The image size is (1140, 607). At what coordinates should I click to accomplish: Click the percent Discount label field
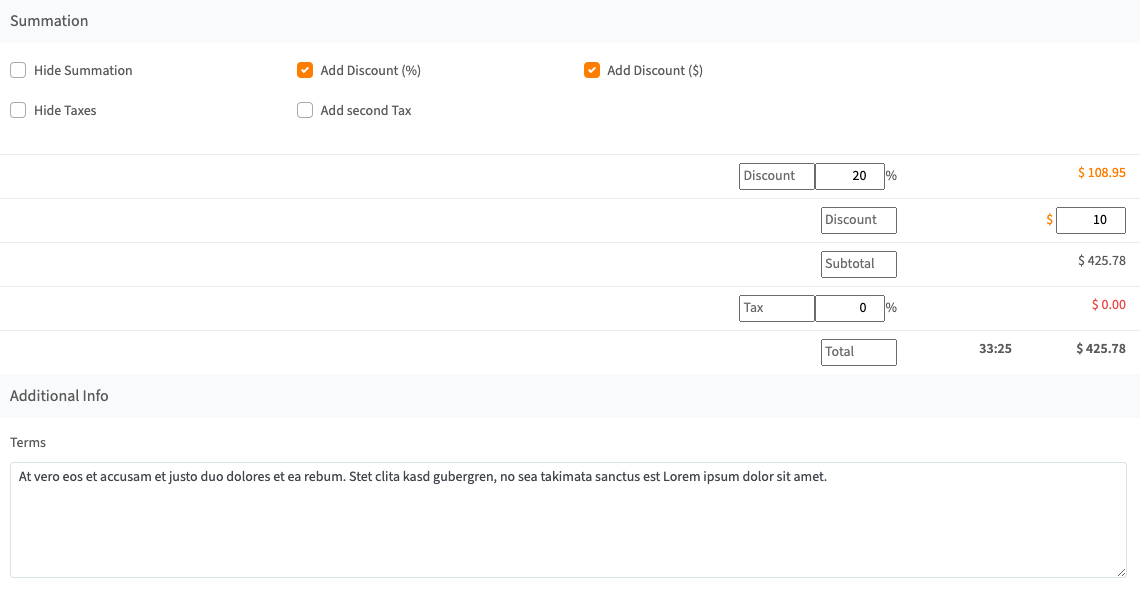pyautogui.click(x=776, y=177)
